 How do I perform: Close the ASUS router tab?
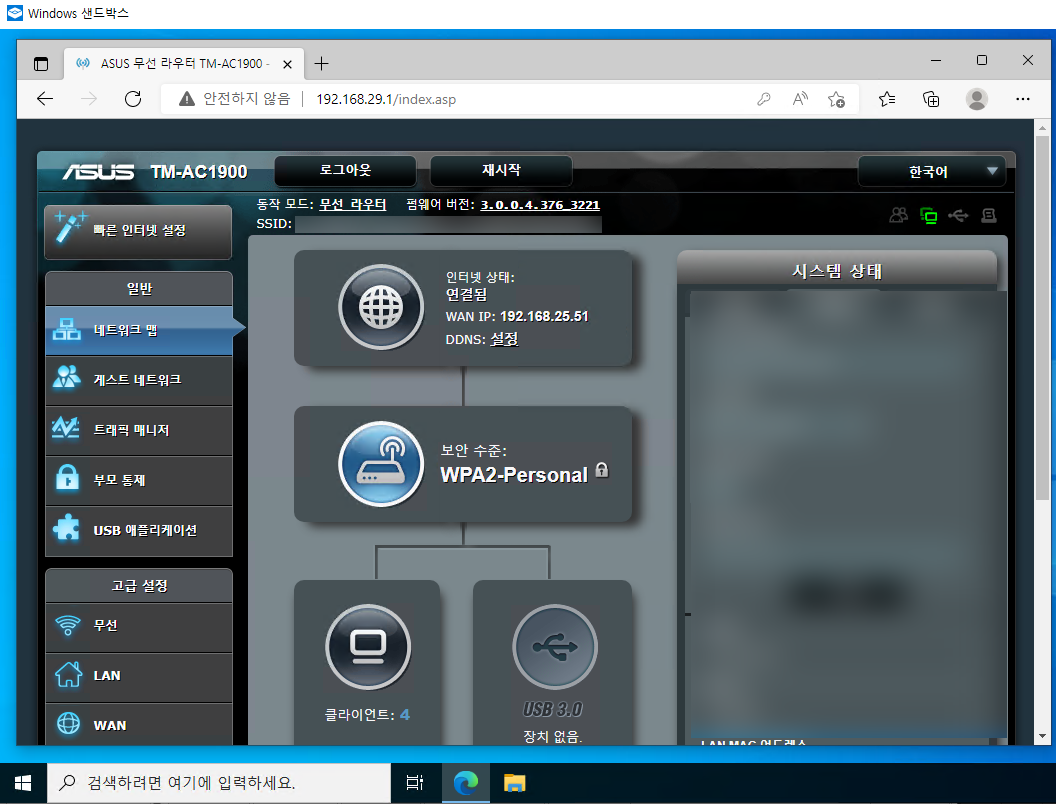(x=288, y=64)
